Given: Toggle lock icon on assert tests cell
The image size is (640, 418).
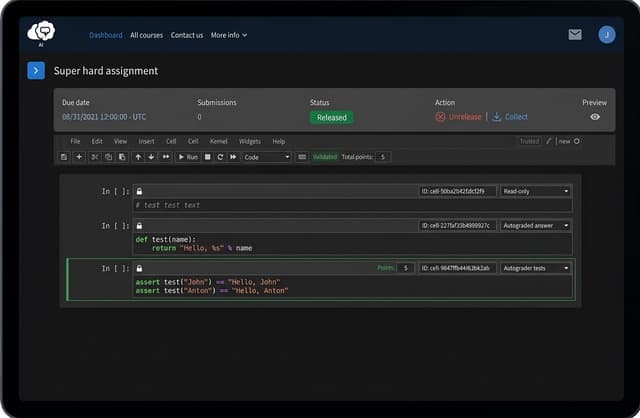Looking at the screenshot, I should [139, 268].
